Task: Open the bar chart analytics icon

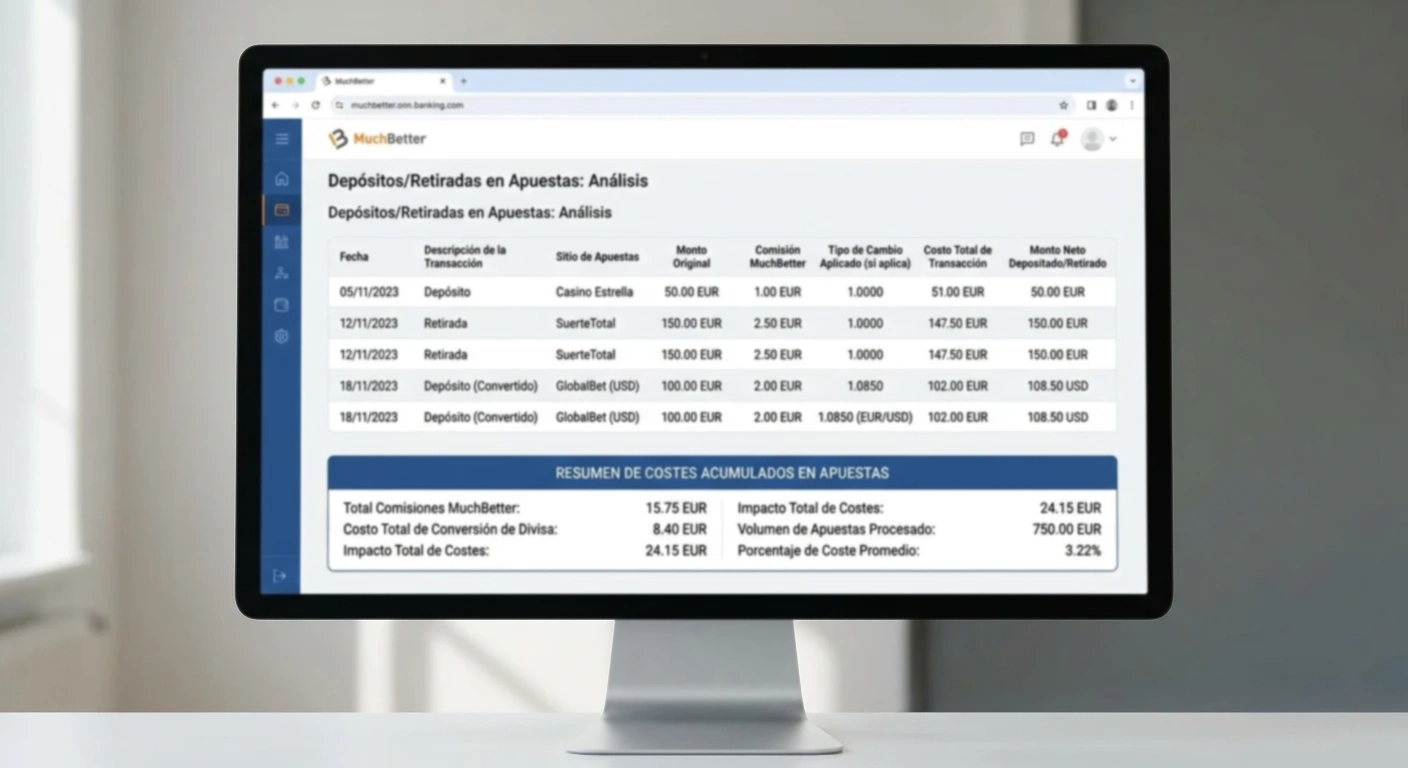Action: click(282, 242)
